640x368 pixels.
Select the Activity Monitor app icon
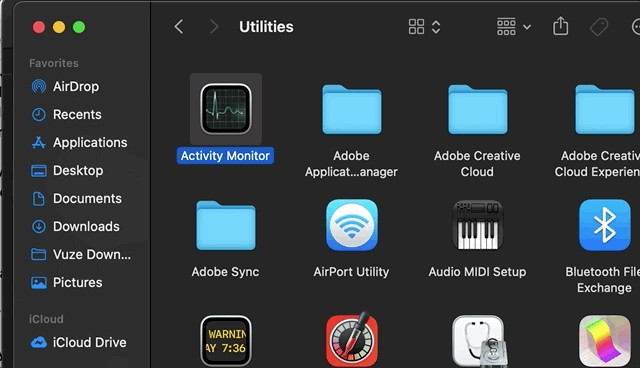(226, 109)
